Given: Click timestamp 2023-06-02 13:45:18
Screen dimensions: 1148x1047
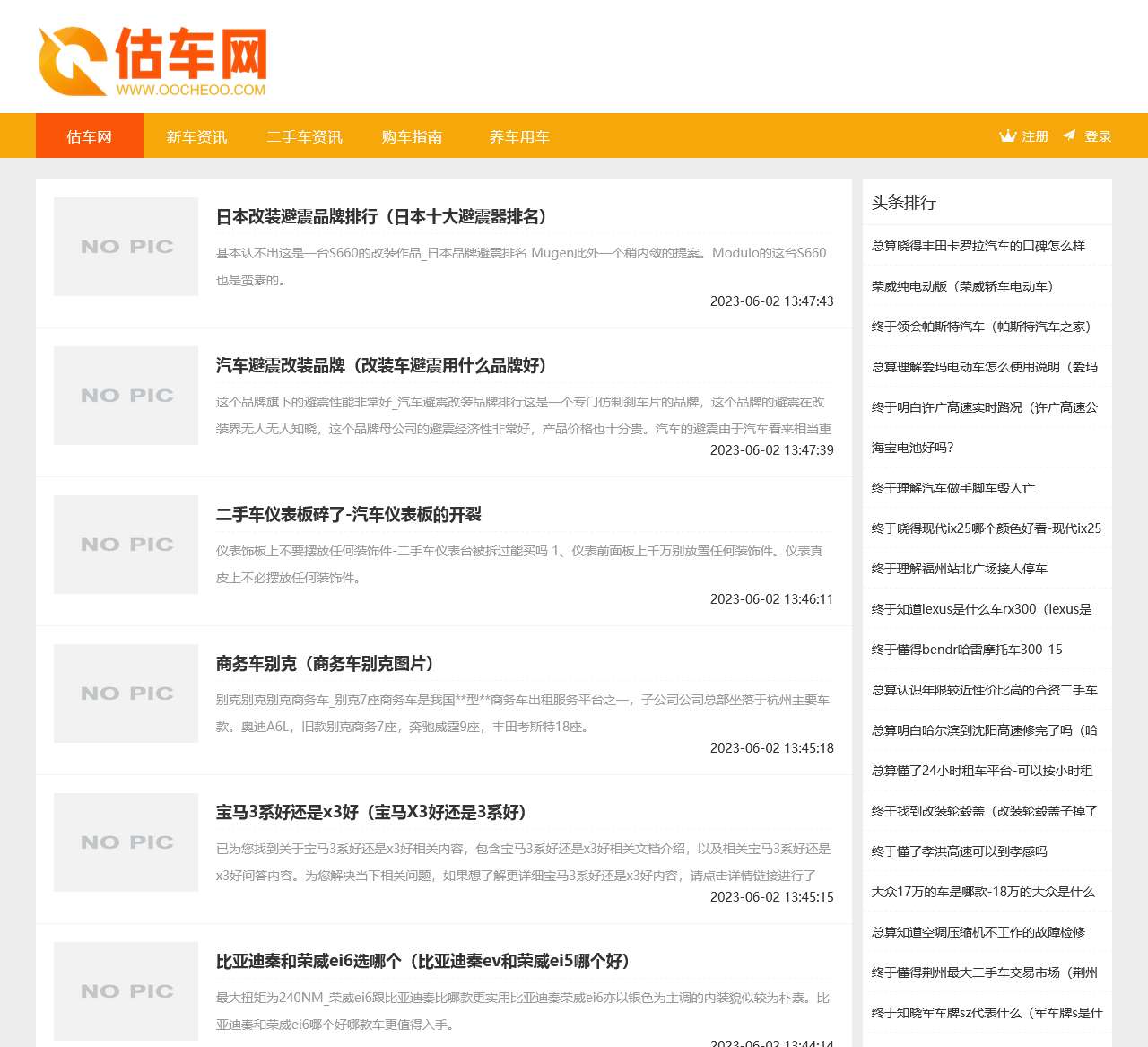Looking at the screenshot, I should [x=772, y=748].
